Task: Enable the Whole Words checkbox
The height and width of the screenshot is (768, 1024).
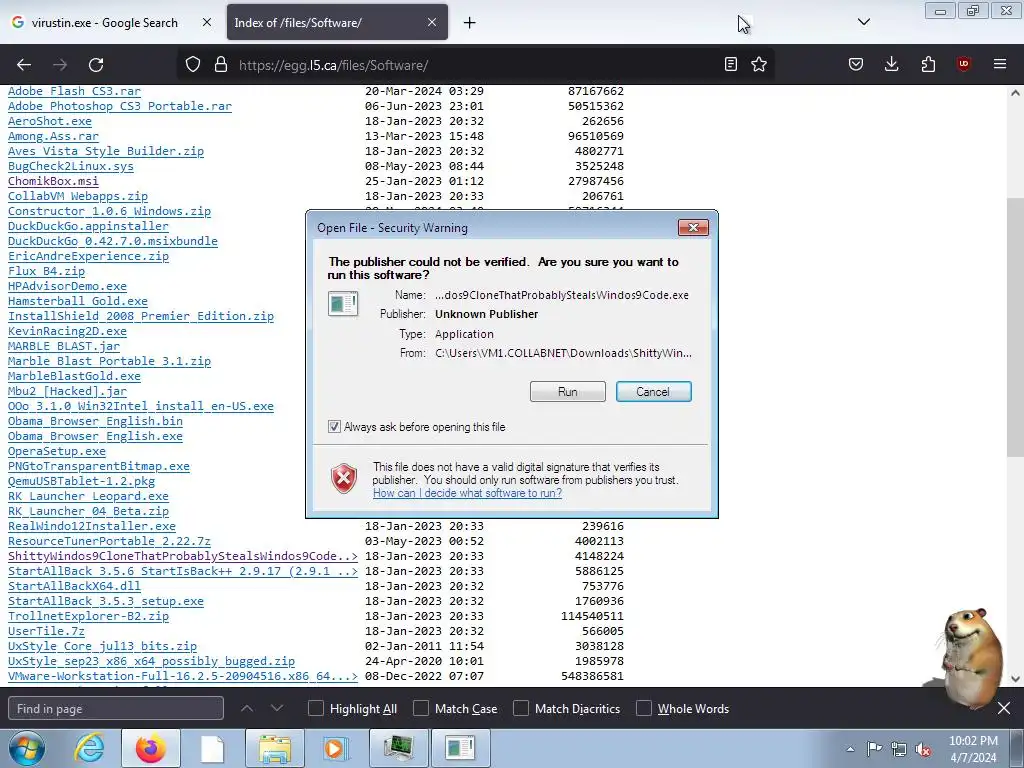Action: click(643, 709)
